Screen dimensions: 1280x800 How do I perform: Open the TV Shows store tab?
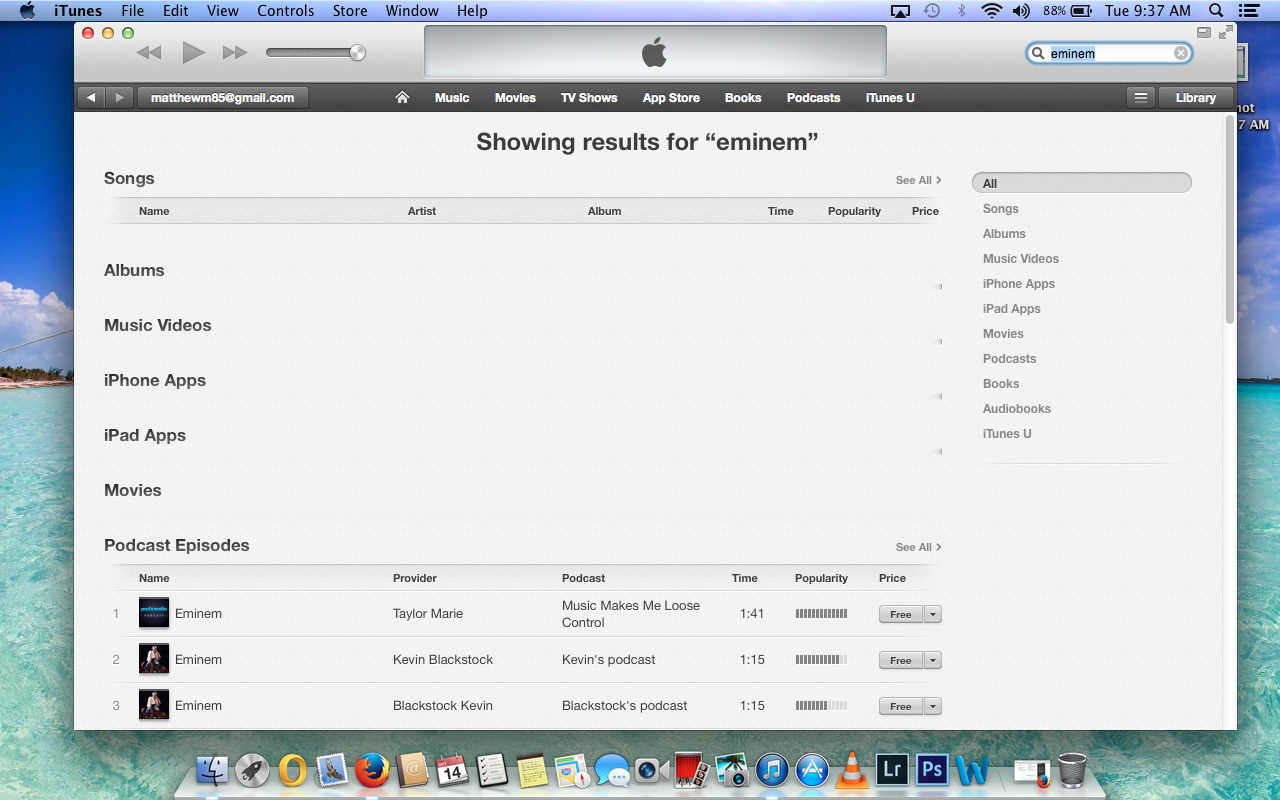click(589, 98)
